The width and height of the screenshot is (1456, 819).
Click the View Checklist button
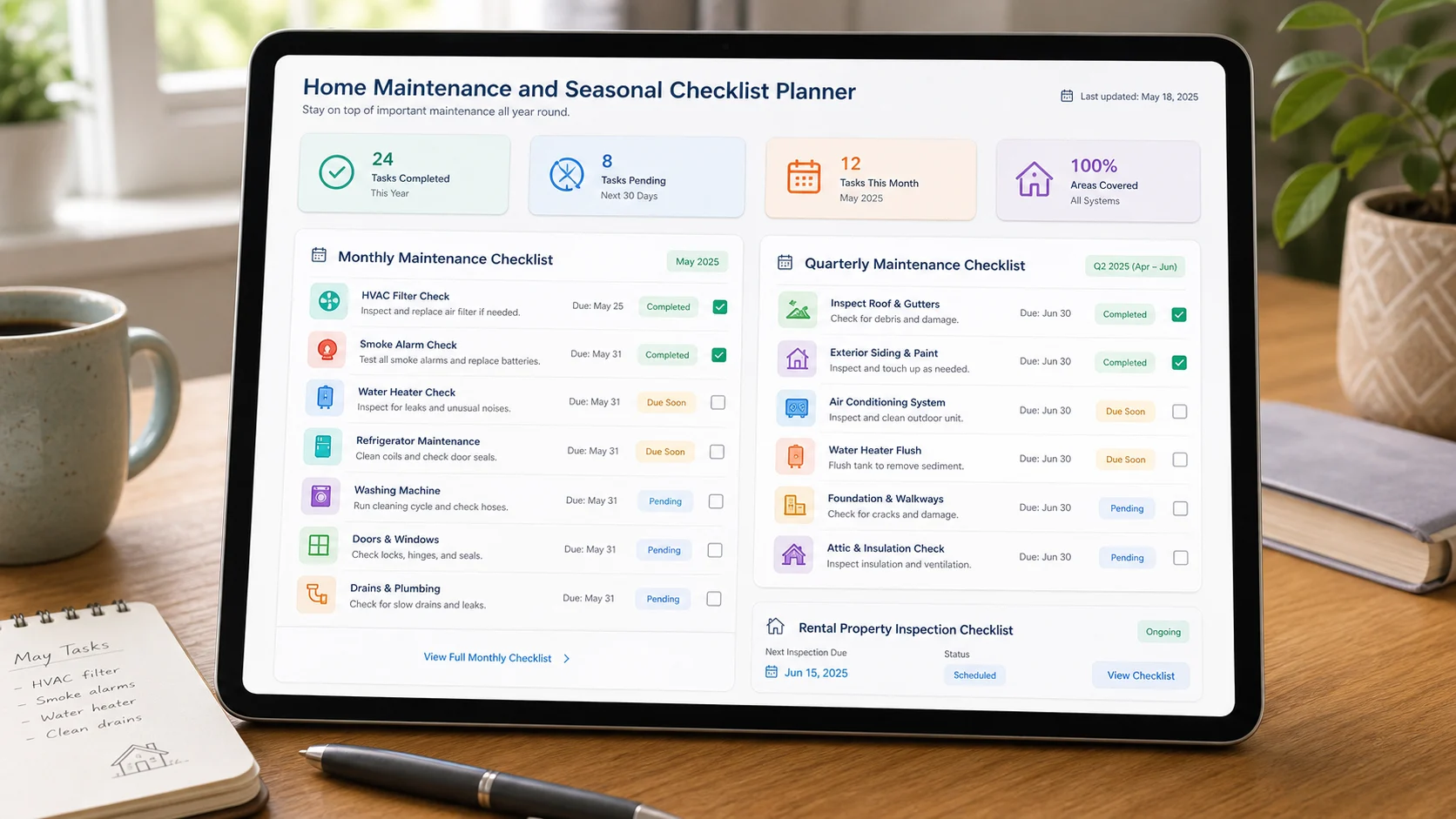(1141, 675)
